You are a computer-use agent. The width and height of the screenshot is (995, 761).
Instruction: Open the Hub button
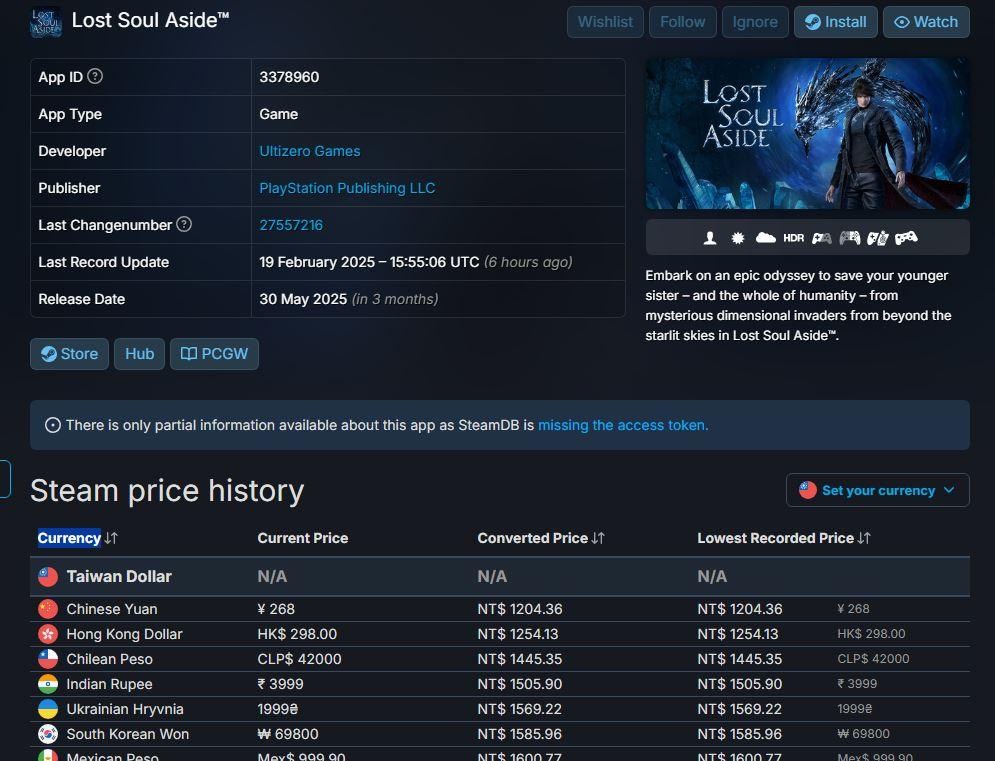tap(140, 354)
